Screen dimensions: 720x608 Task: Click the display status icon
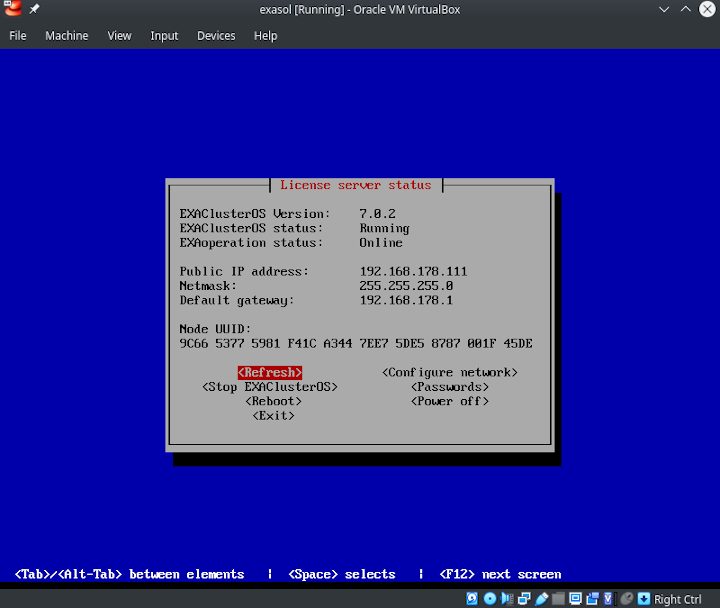[575, 598]
